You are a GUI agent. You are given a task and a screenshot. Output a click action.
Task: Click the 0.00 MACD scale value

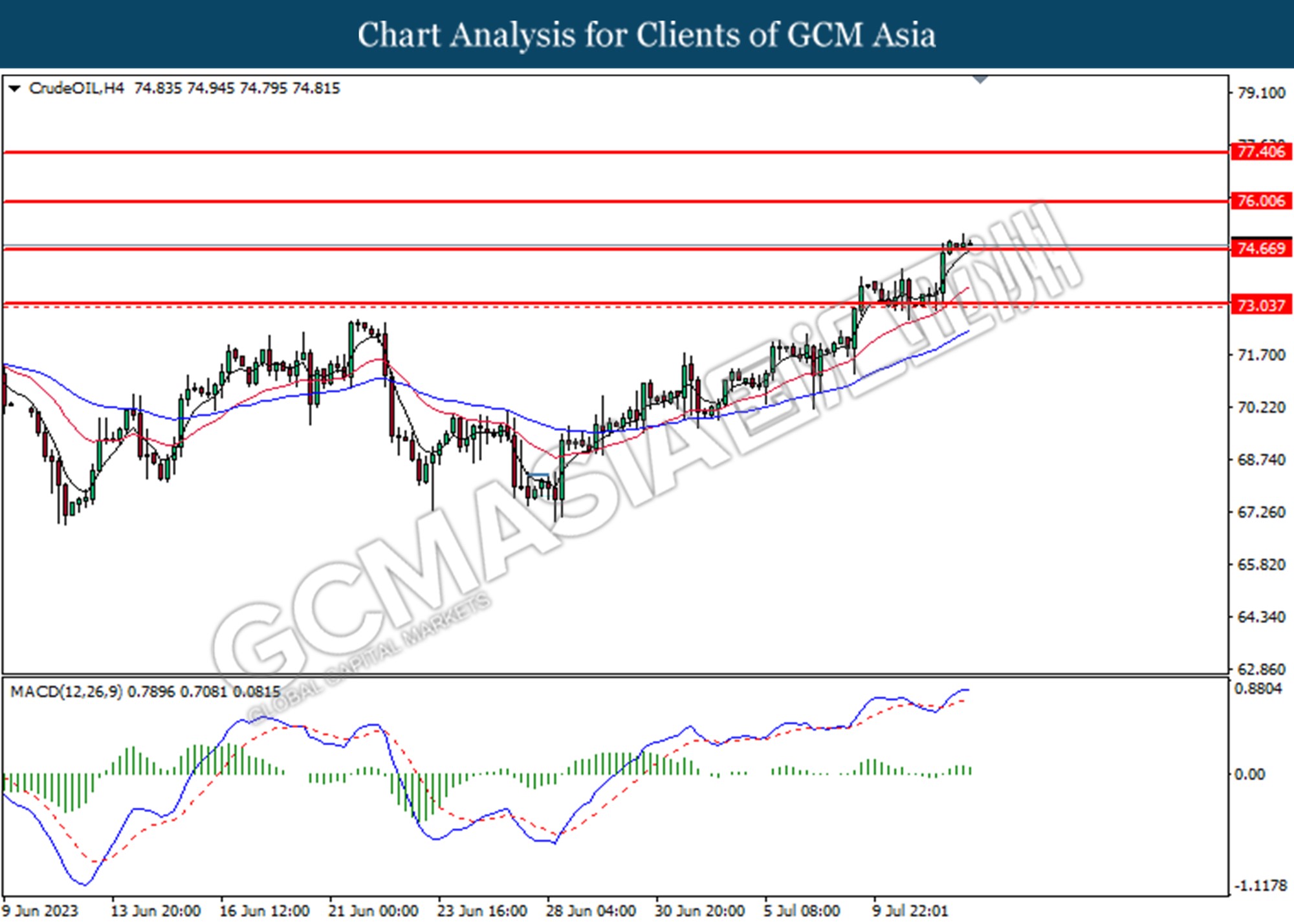[1249, 774]
